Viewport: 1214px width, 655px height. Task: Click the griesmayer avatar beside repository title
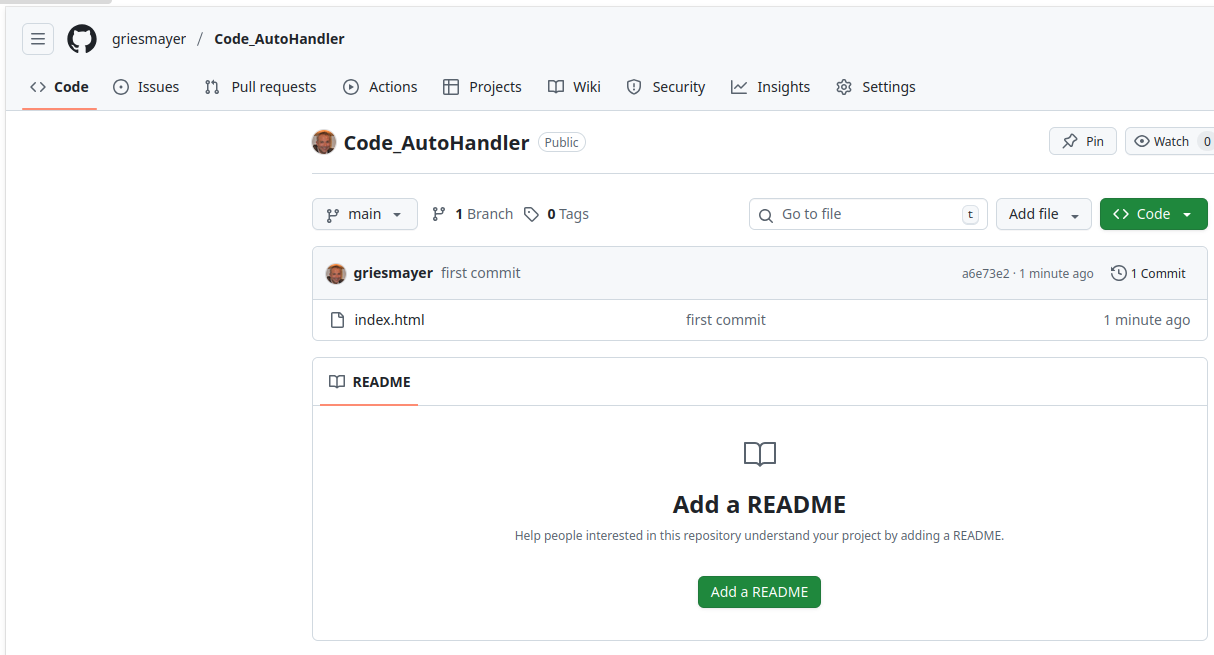point(324,142)
